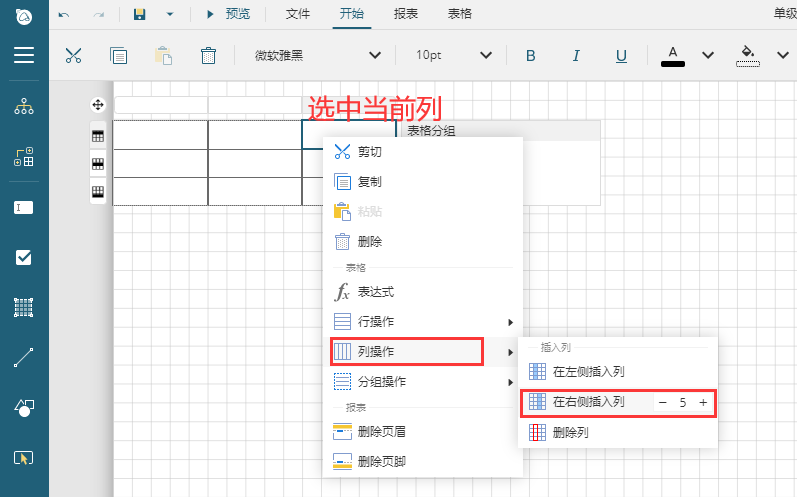The width and height of the screenshot is (797, 497).
Task: Save the report with the floppy disk icon
Action: [x=139, y=14]
